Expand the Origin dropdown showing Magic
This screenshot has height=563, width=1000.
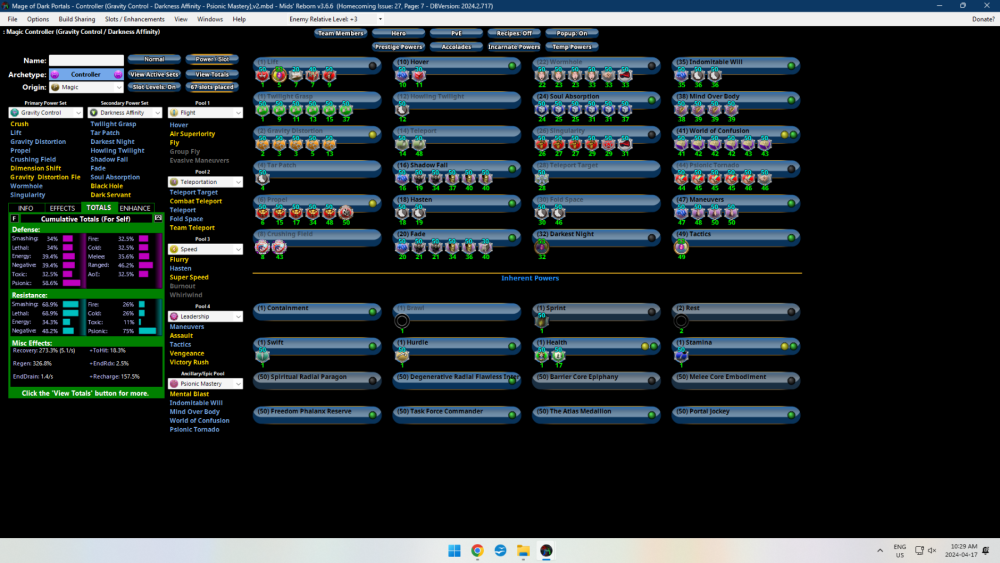[x=86, y=88]
